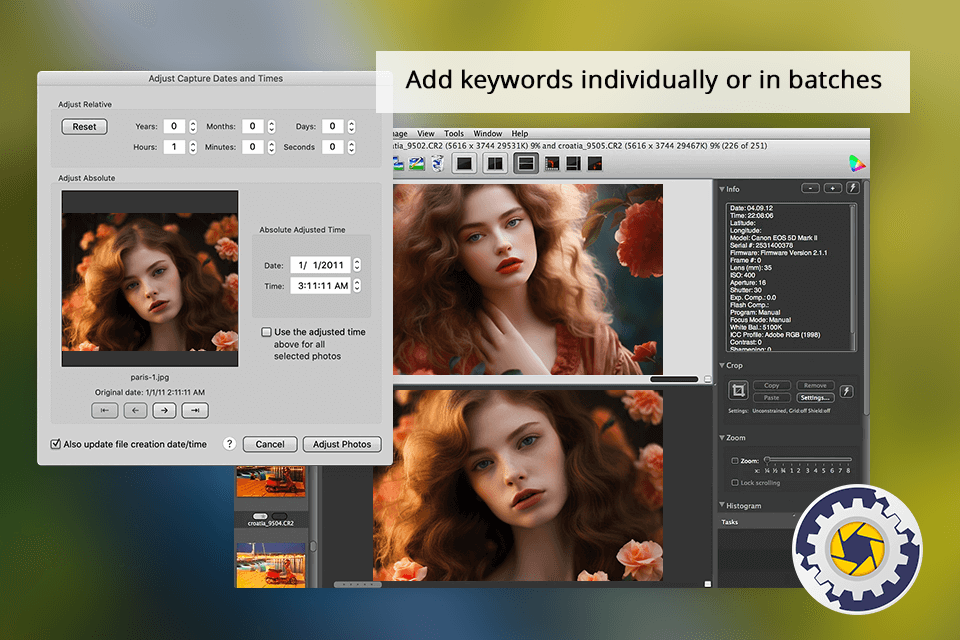Click Paste in the Crop panel
This screenshot has height=640, width=960.
(771, 397)
